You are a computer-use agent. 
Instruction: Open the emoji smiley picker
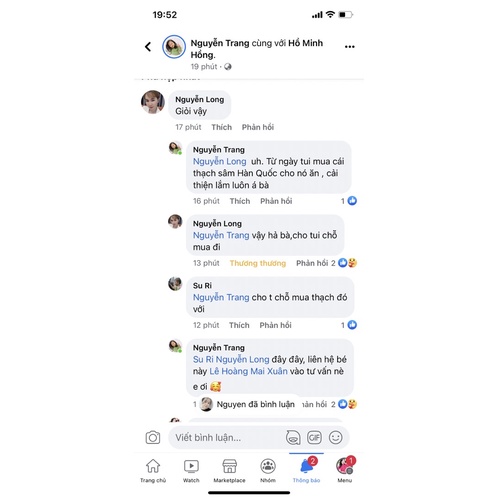point(335,437)
